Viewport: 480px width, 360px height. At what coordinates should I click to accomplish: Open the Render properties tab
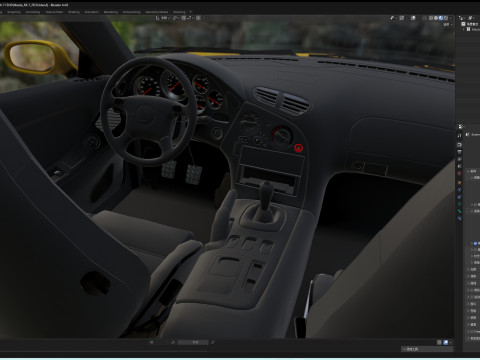459,145
